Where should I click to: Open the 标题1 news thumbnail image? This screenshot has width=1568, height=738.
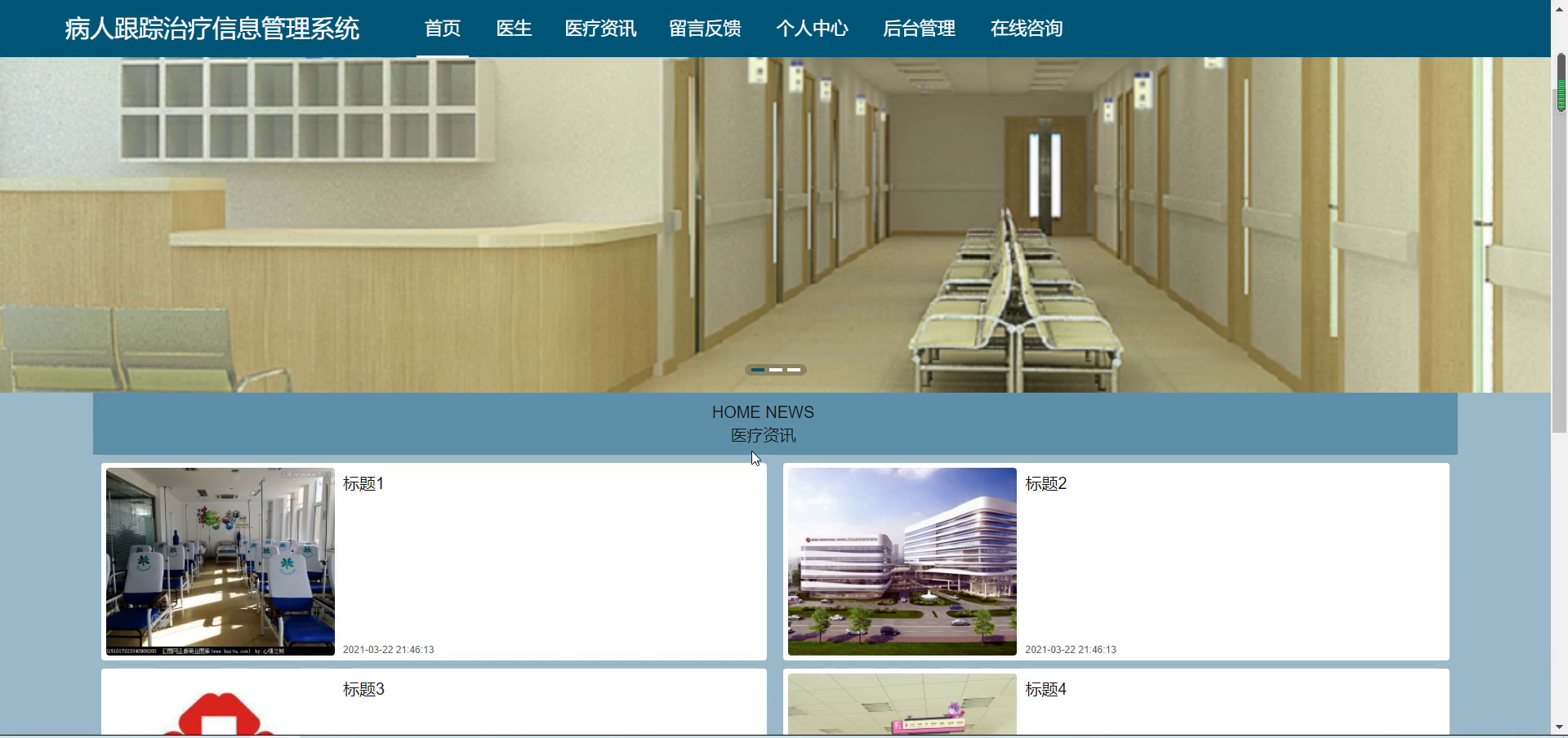point(220,562)
